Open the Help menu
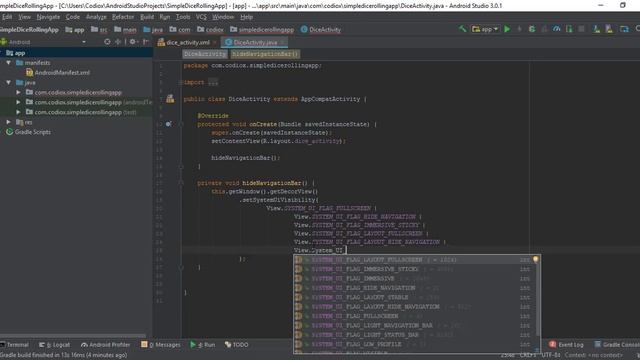This screenshot has width=640, height=360. tap(247, 17)
